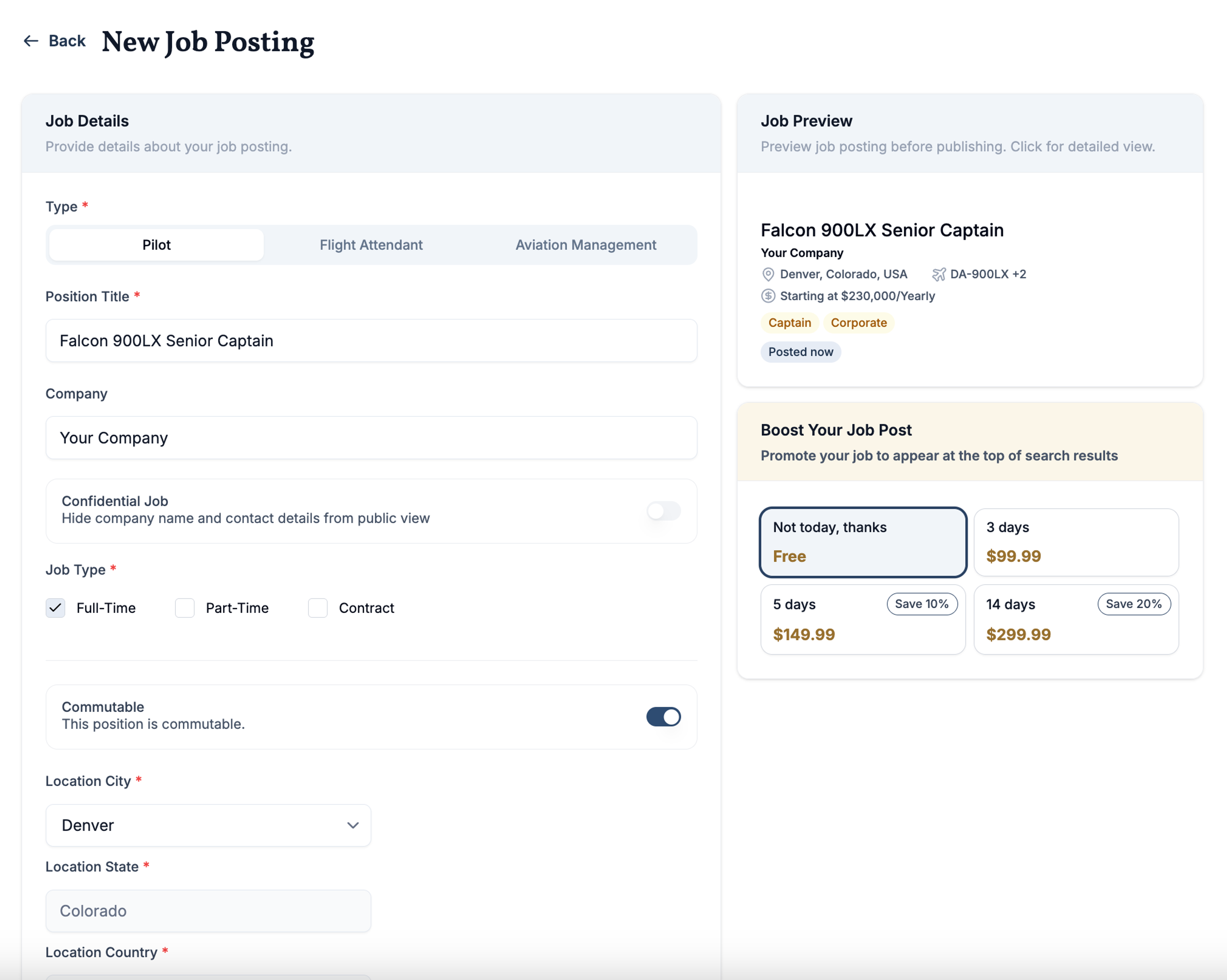Screen dimensions: 1227x980
Task: Click the back arrow icon
Action: (31, 41)
